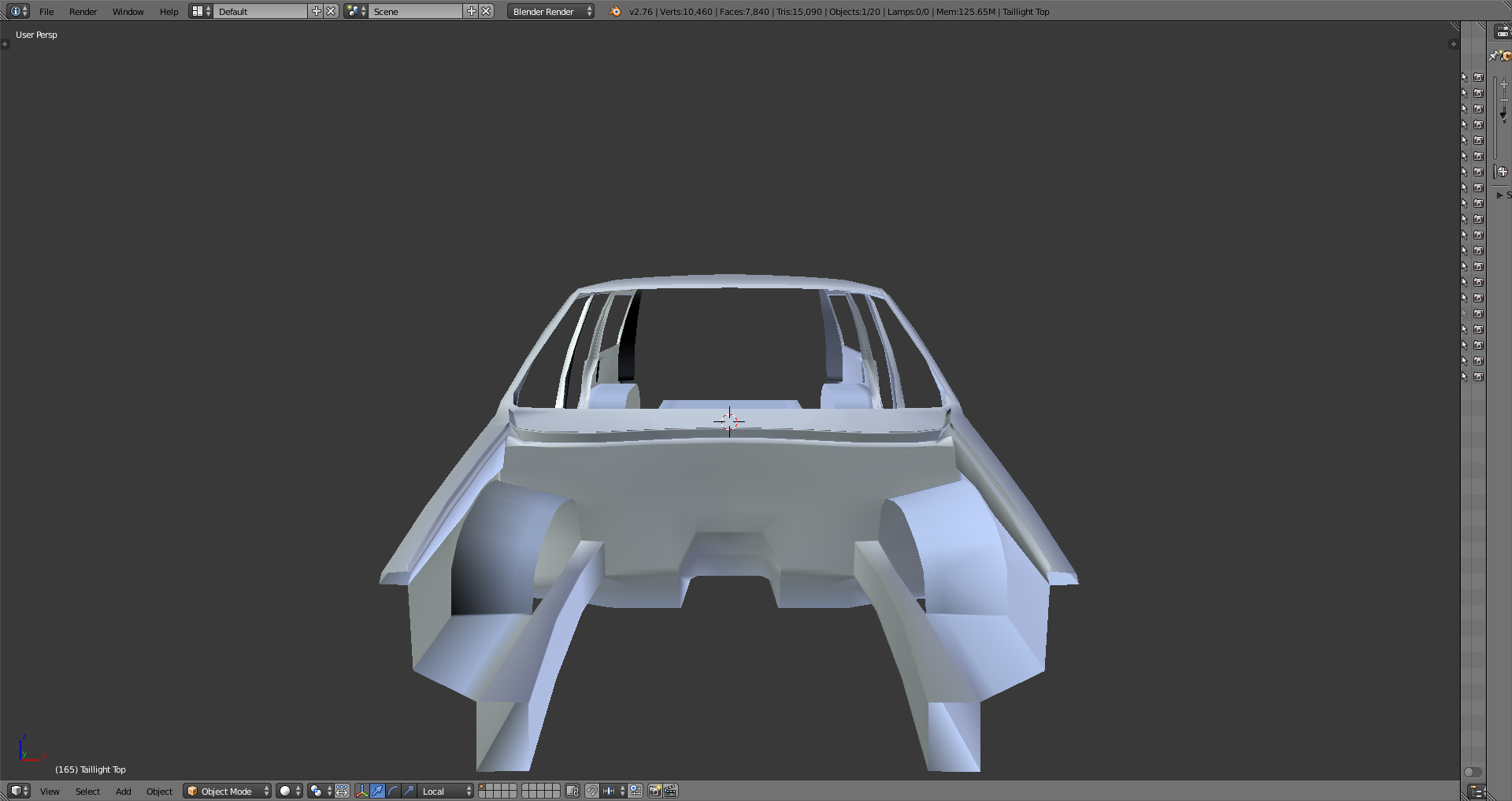Remove the slot with the minus button
Viewport: 1512px width, 801px height.
pyautogui.click(x=1503, y=98)
